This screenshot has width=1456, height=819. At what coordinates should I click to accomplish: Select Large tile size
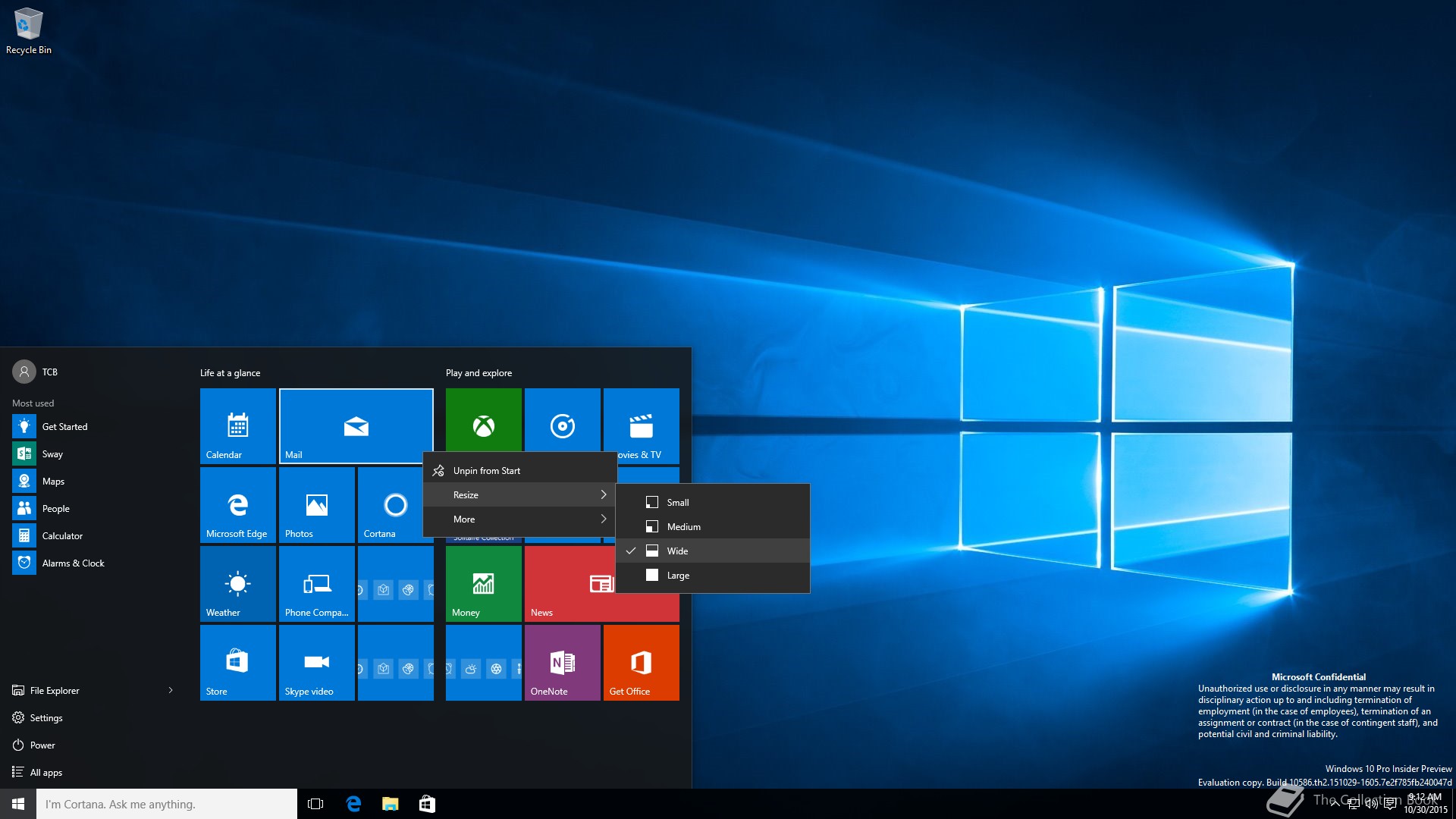[713, 575]
